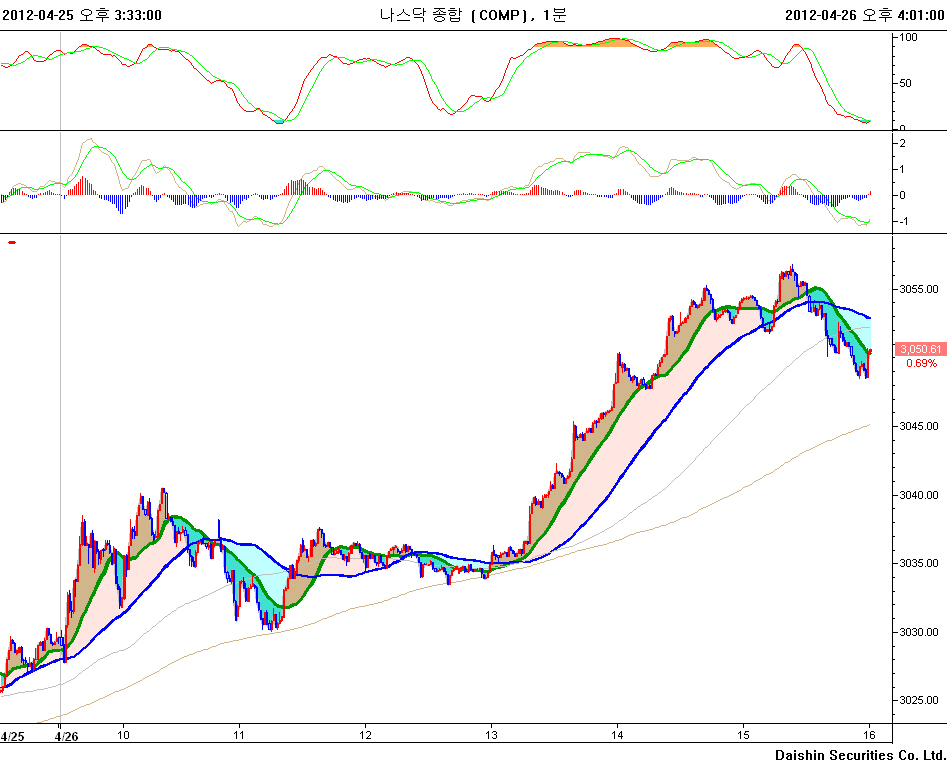Click the red current price tag 3,050.61

[x=920, y=349]
